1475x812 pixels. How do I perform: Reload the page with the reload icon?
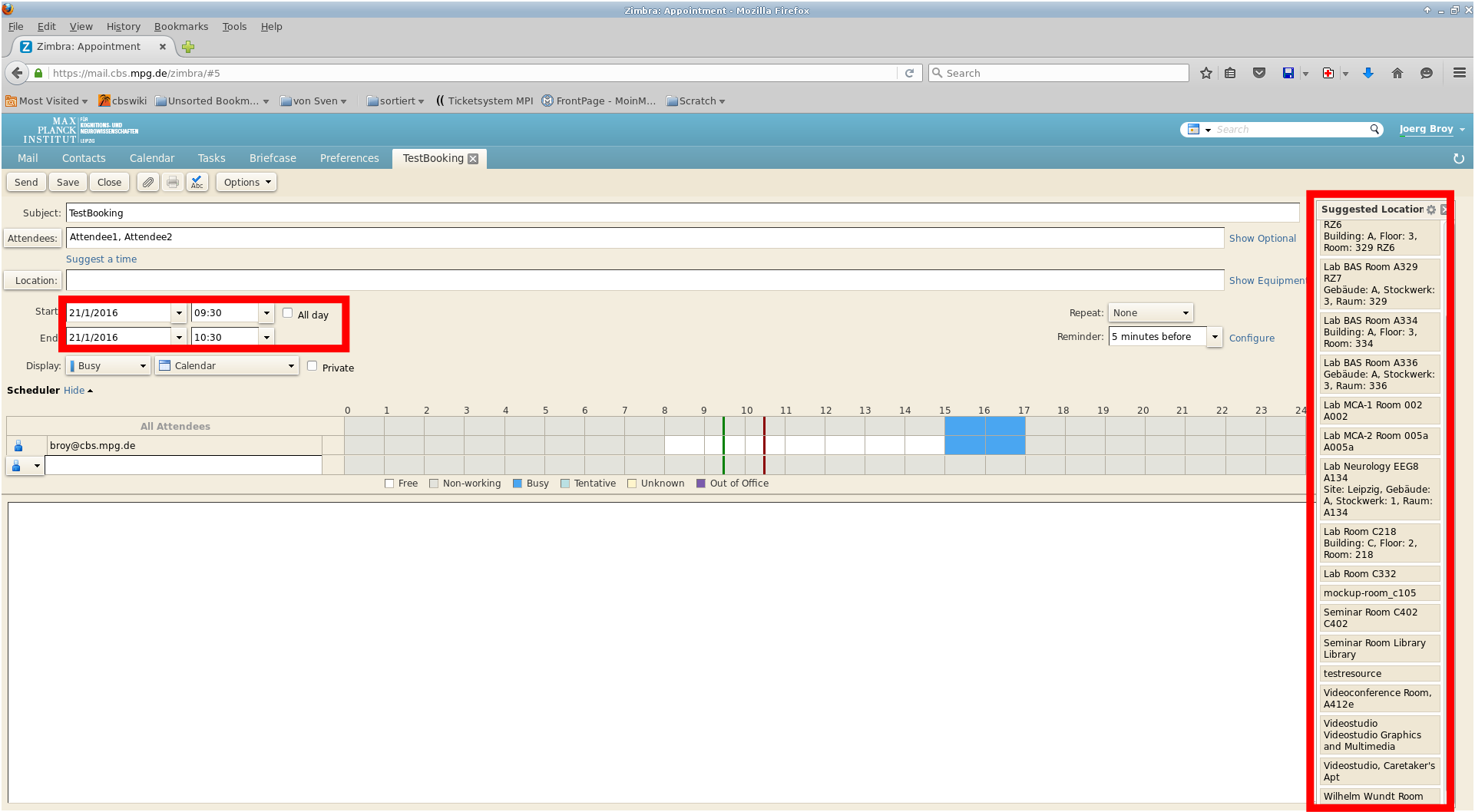(x=909, y=74)
